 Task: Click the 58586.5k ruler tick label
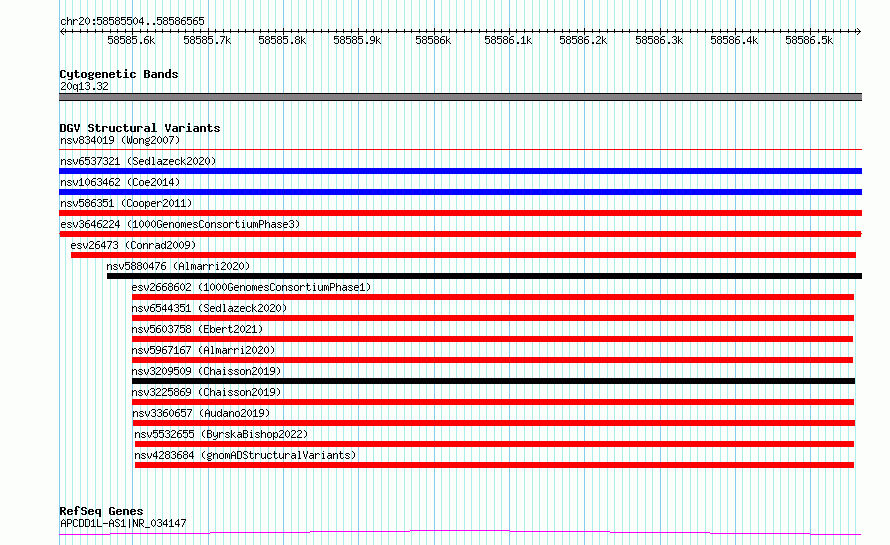pos(809,40)
